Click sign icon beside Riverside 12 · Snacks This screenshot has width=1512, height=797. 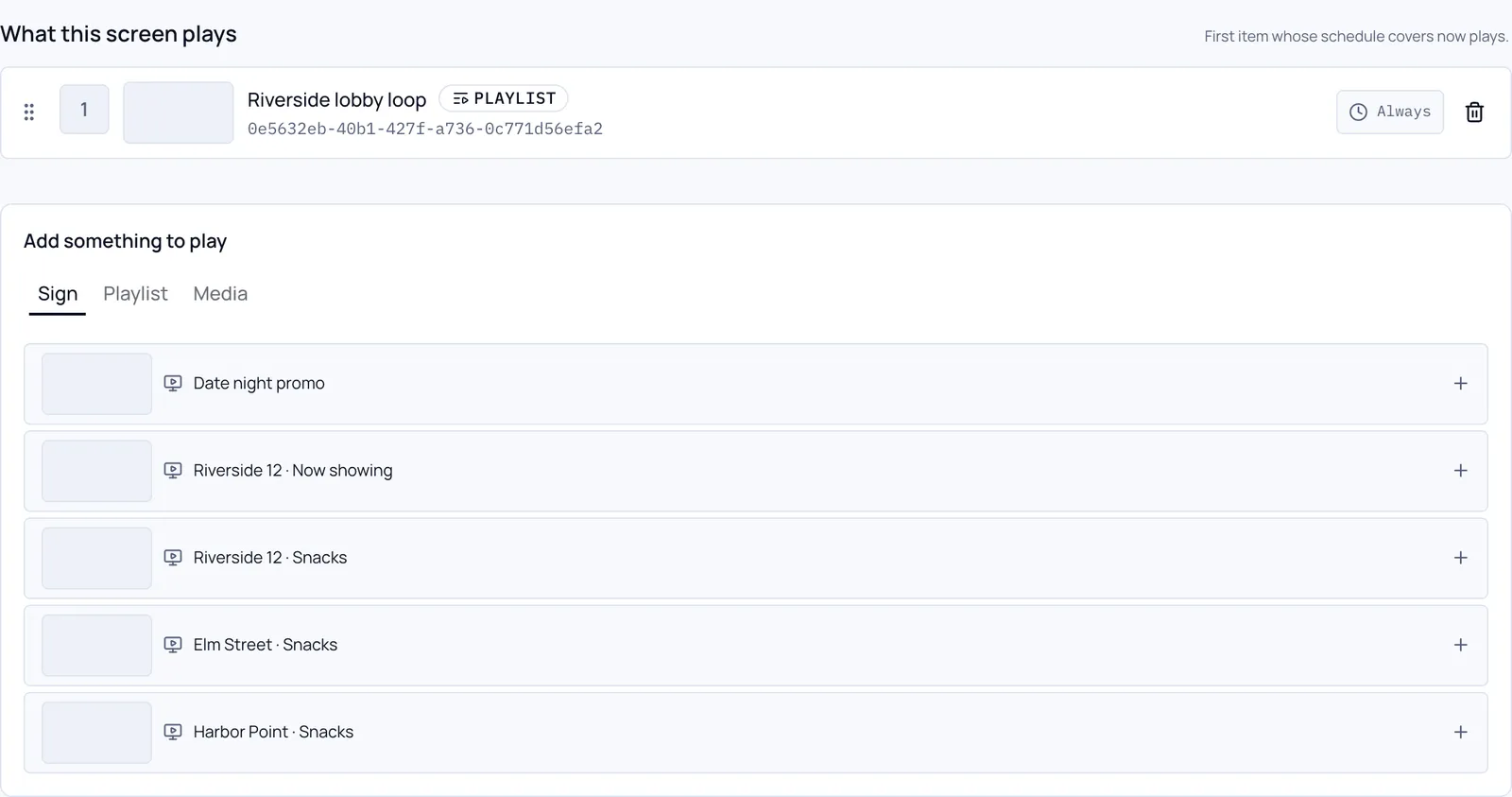pyautogui.click(x=173, y=558)
